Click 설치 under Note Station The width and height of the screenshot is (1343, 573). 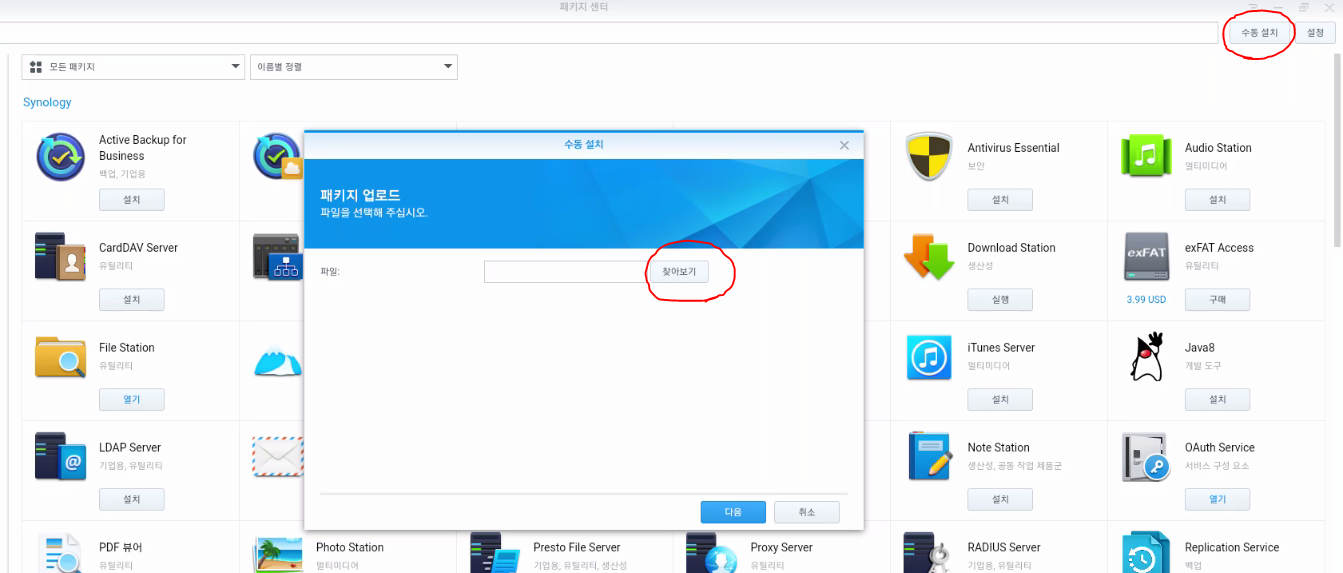[1000, 500]
